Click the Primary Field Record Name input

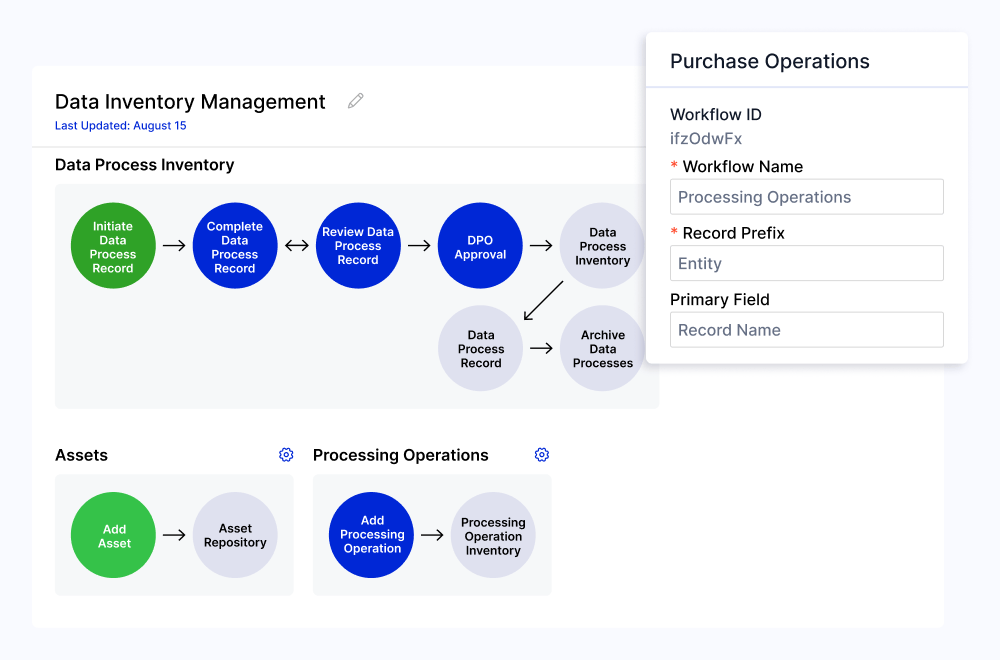[x=806, y=329]
